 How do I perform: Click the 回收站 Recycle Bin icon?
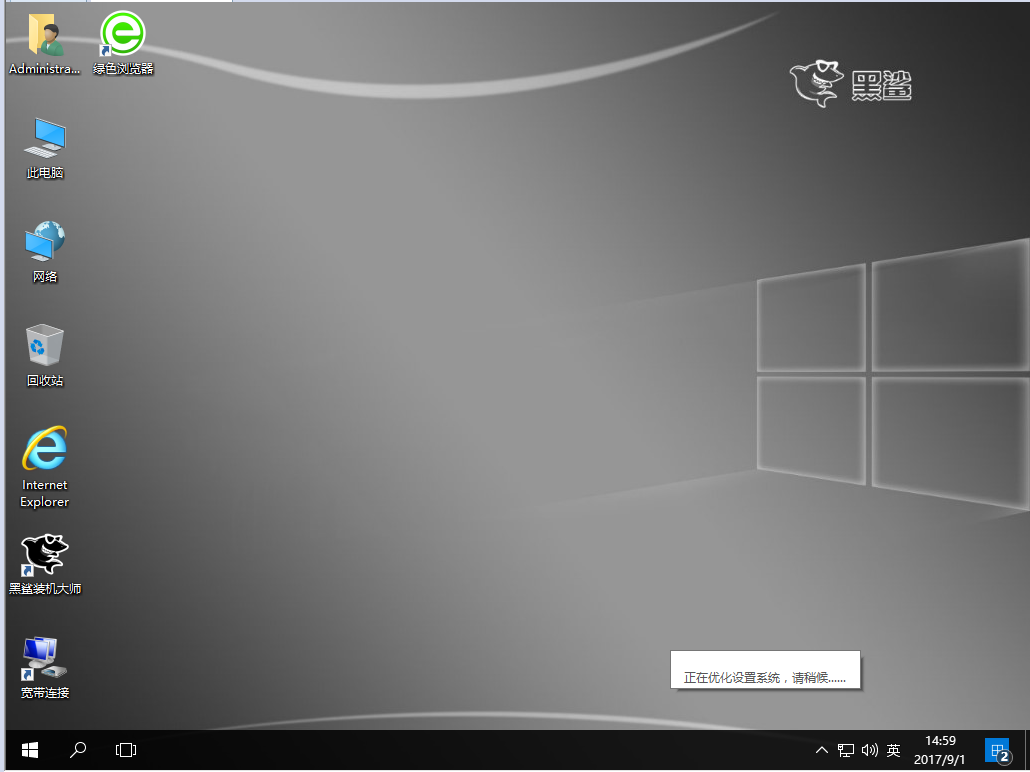tap(44, 346)
